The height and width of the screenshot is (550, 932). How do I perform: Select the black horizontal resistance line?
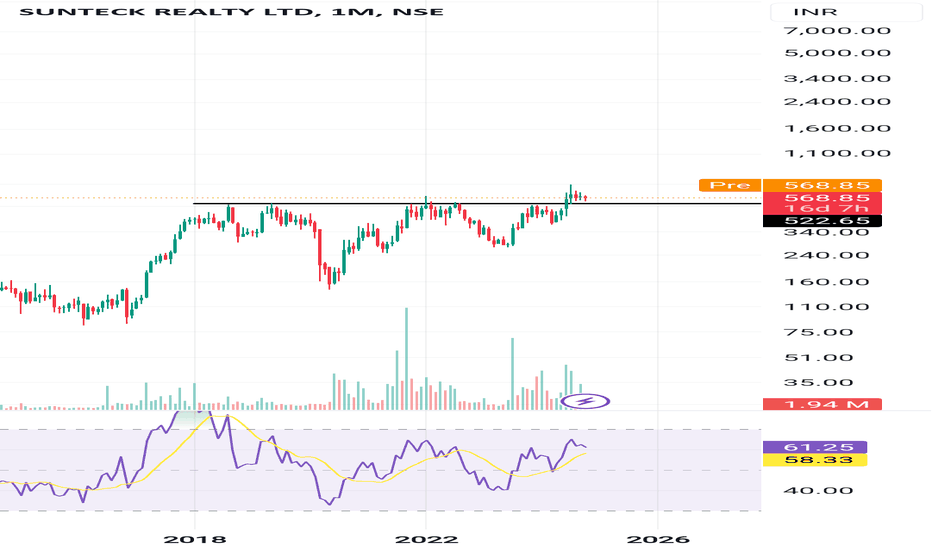click(x=477, y=204)
